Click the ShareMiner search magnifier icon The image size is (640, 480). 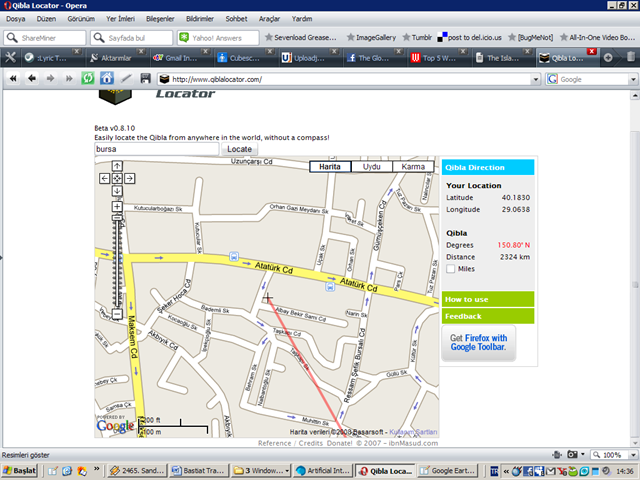tap(12, 38)
